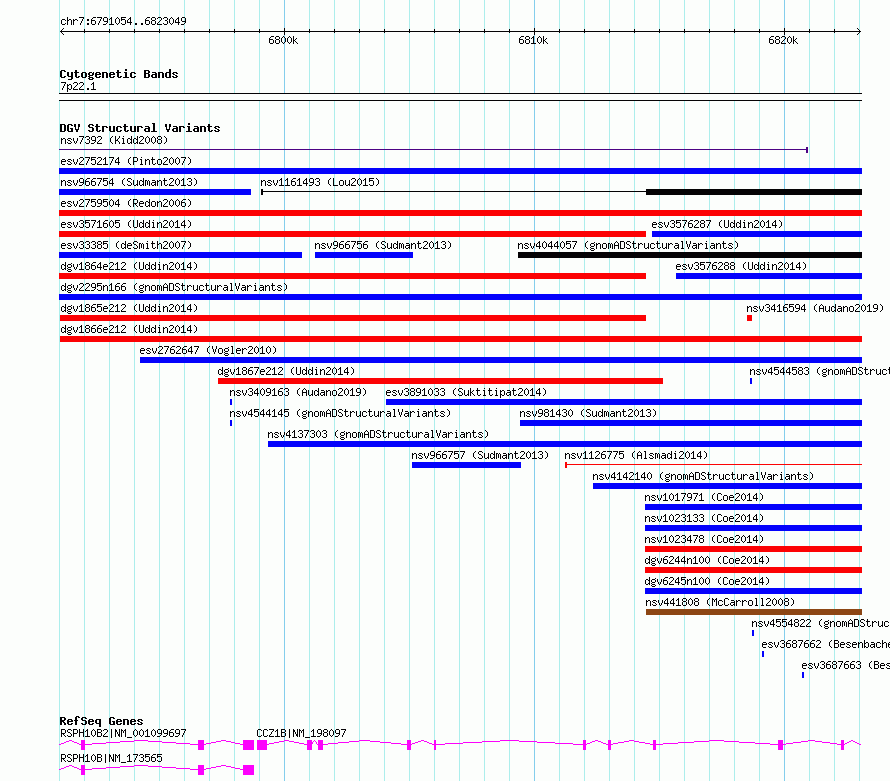The width and height of the screenshot is (890, 781).
Task: Open nsv3409163 (Audano2019) variant
Action: (x=298, y=392)
